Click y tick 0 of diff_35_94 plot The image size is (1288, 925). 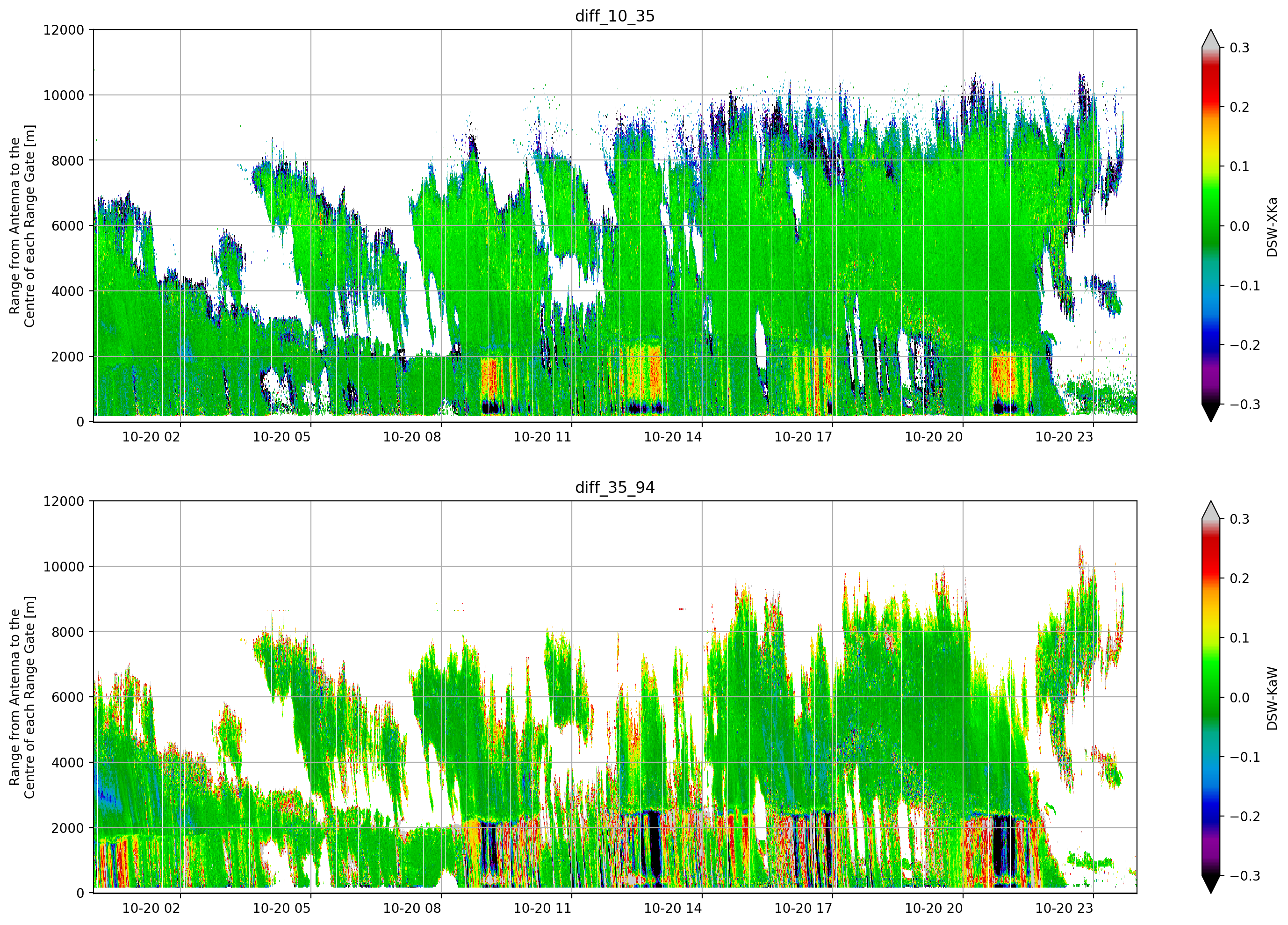(80, 893)
